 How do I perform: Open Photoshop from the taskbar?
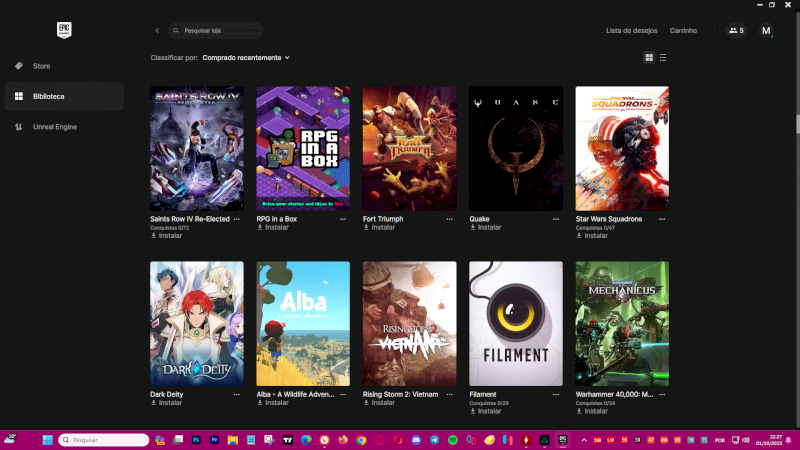(196, 440)
